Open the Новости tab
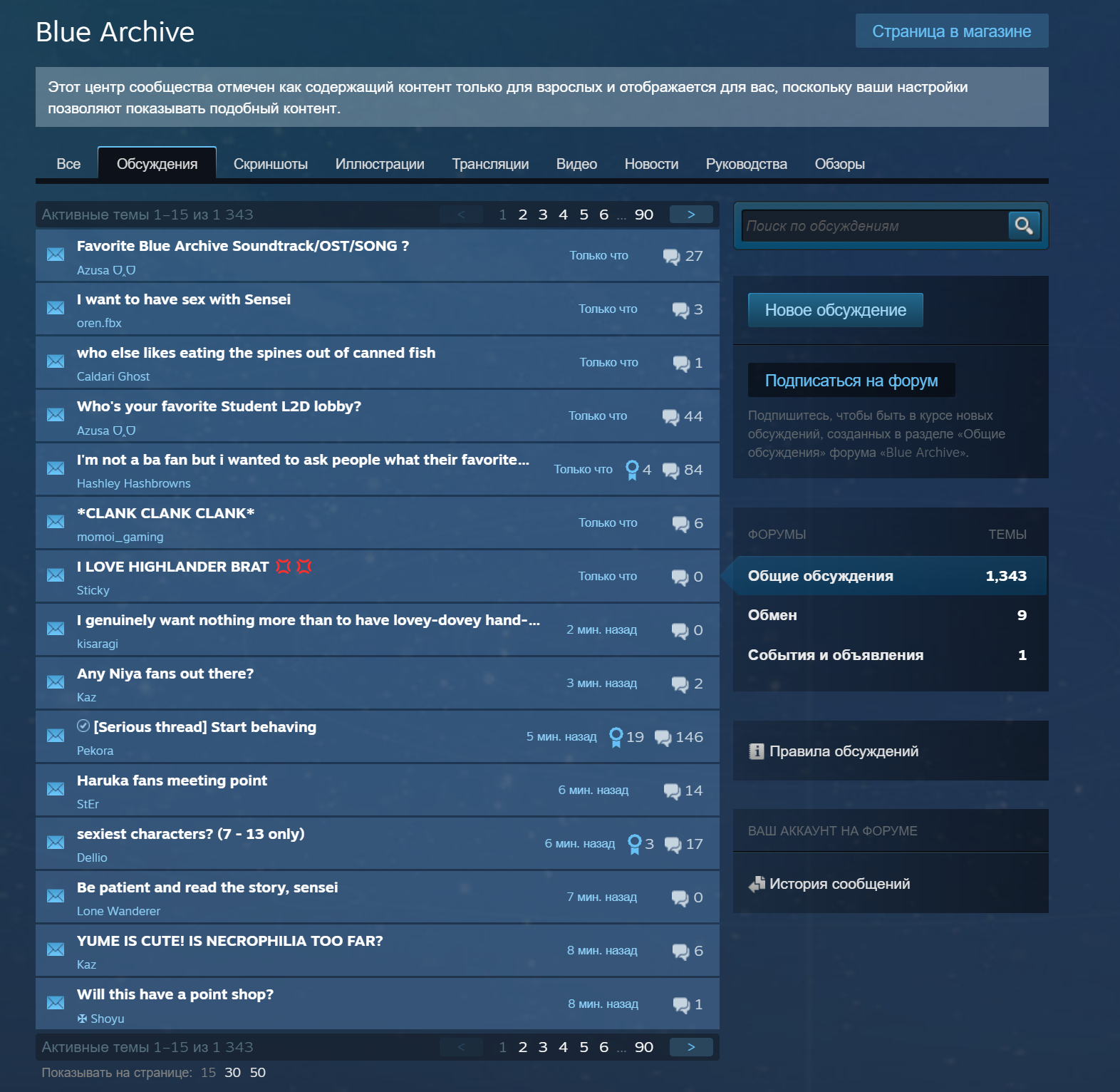This screenshot has height=1092, width=1120. tap(651, 164)
